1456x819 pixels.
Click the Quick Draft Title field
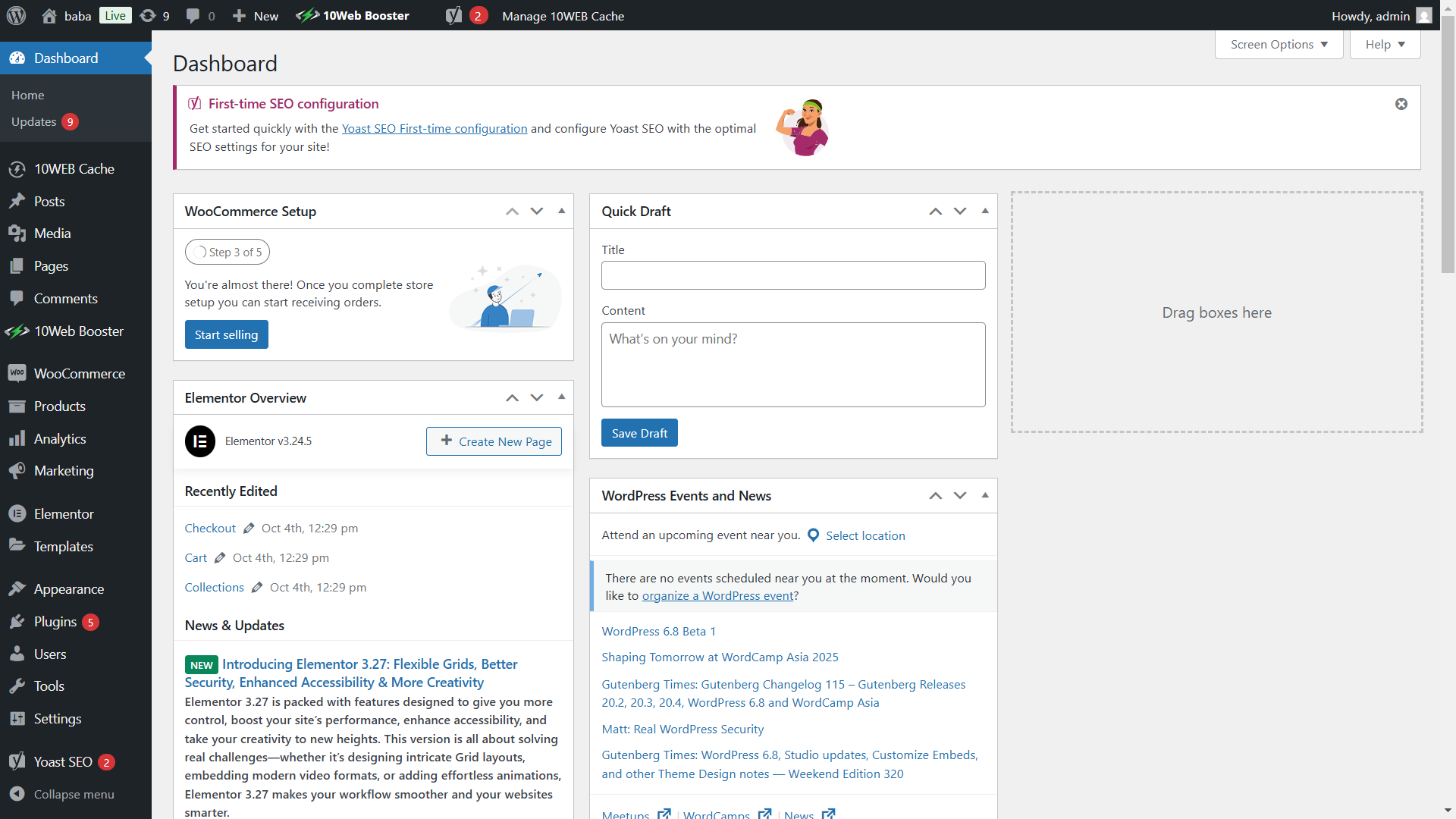click(792, 275)
